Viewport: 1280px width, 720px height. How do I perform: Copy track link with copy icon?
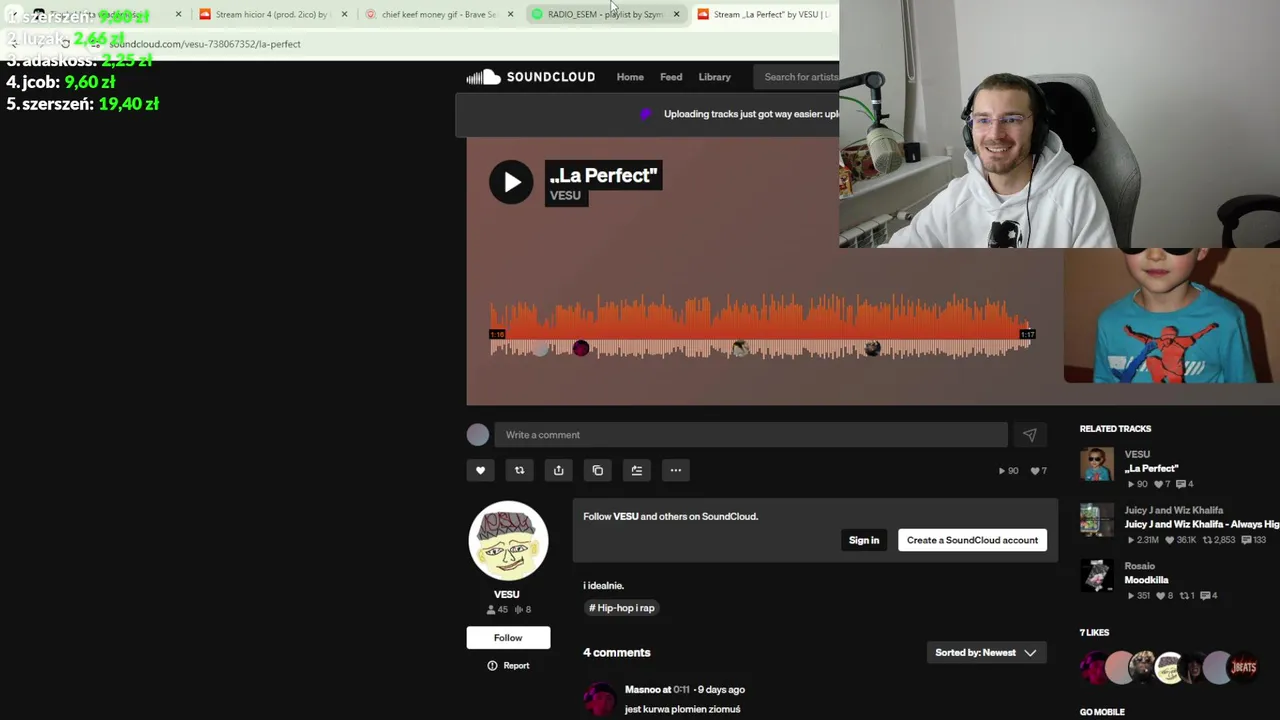click(x=598, y=470)
